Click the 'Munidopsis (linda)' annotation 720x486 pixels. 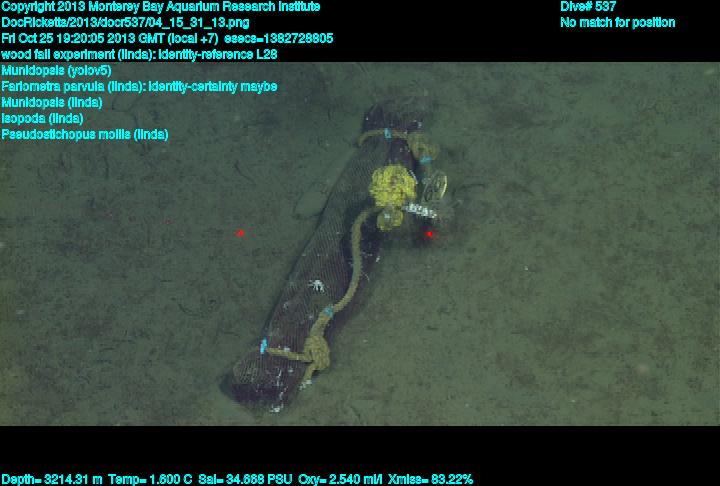(x=52, y=102)
